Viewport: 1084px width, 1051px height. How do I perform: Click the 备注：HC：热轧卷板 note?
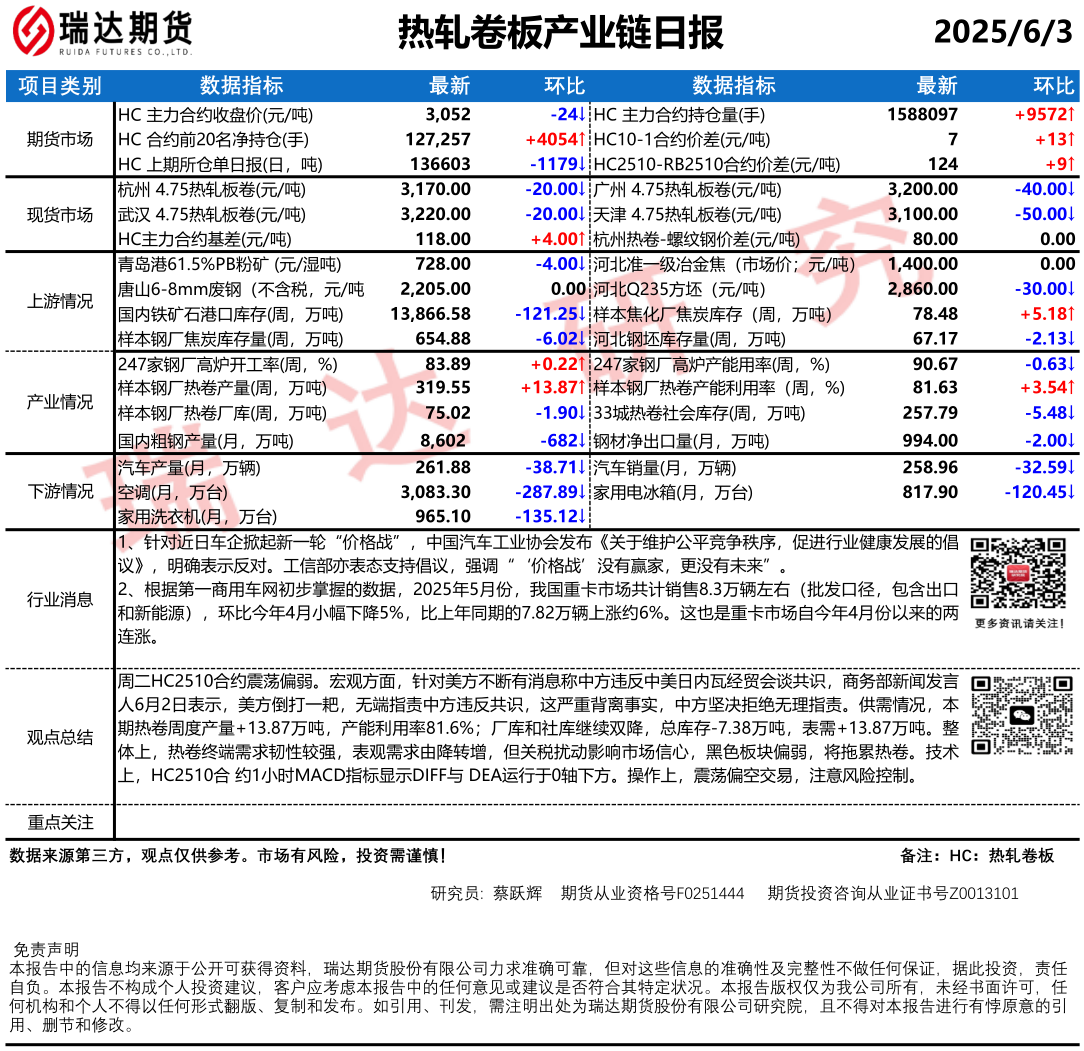coord(977,856)
